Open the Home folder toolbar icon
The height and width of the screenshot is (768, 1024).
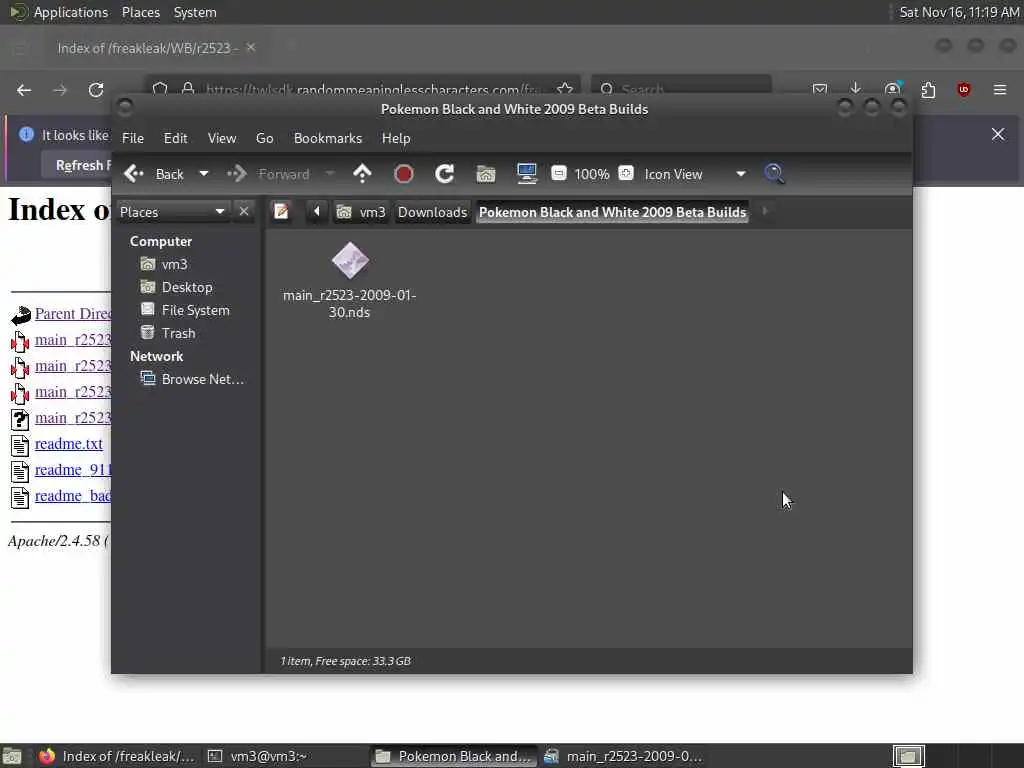point(486,174)
